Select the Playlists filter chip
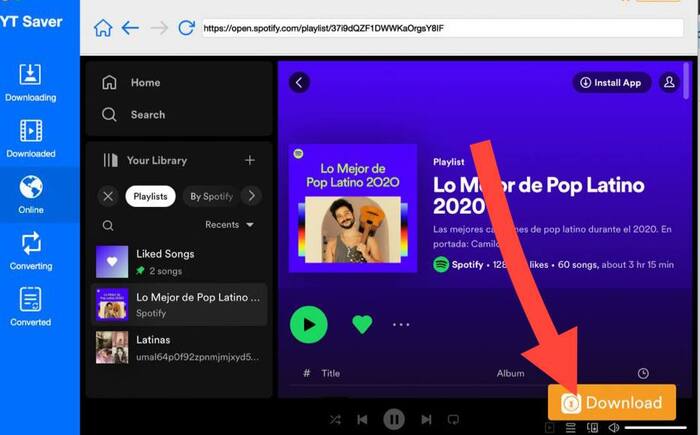This screenshot has width=700, height=435. [150, 196]
